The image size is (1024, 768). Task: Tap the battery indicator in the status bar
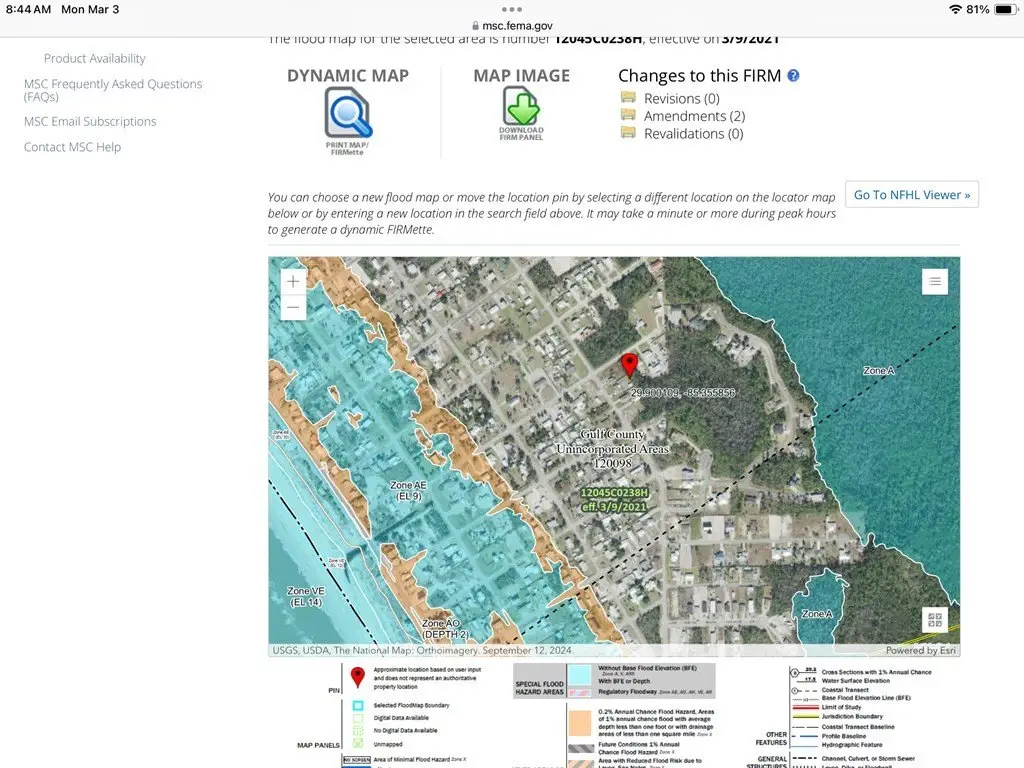click(1003, 9)
